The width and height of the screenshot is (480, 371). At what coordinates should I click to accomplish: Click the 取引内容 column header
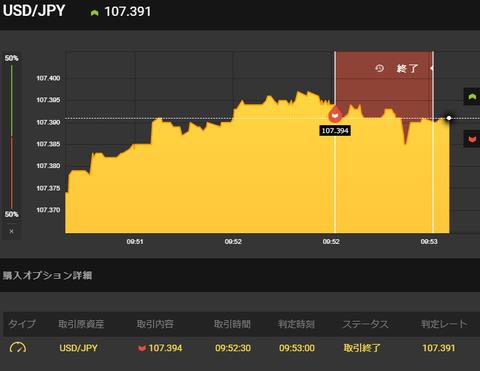(155, 324)
